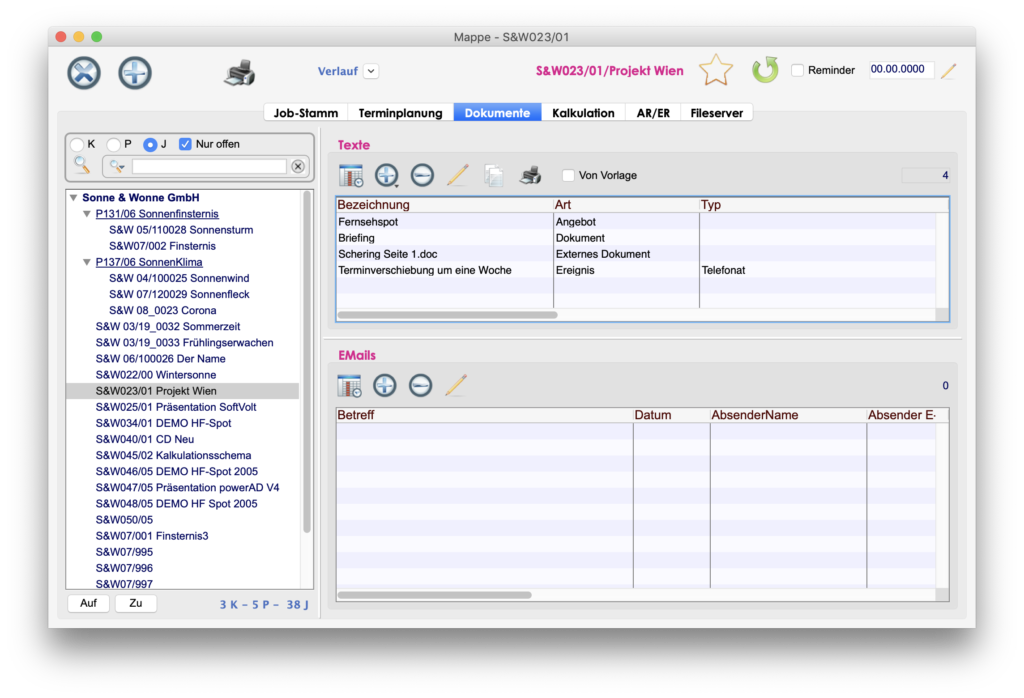This screenshot has width=1024, height=698.
Task: Open table settings icon in EMails section
Action: click(x=349, y=385)
